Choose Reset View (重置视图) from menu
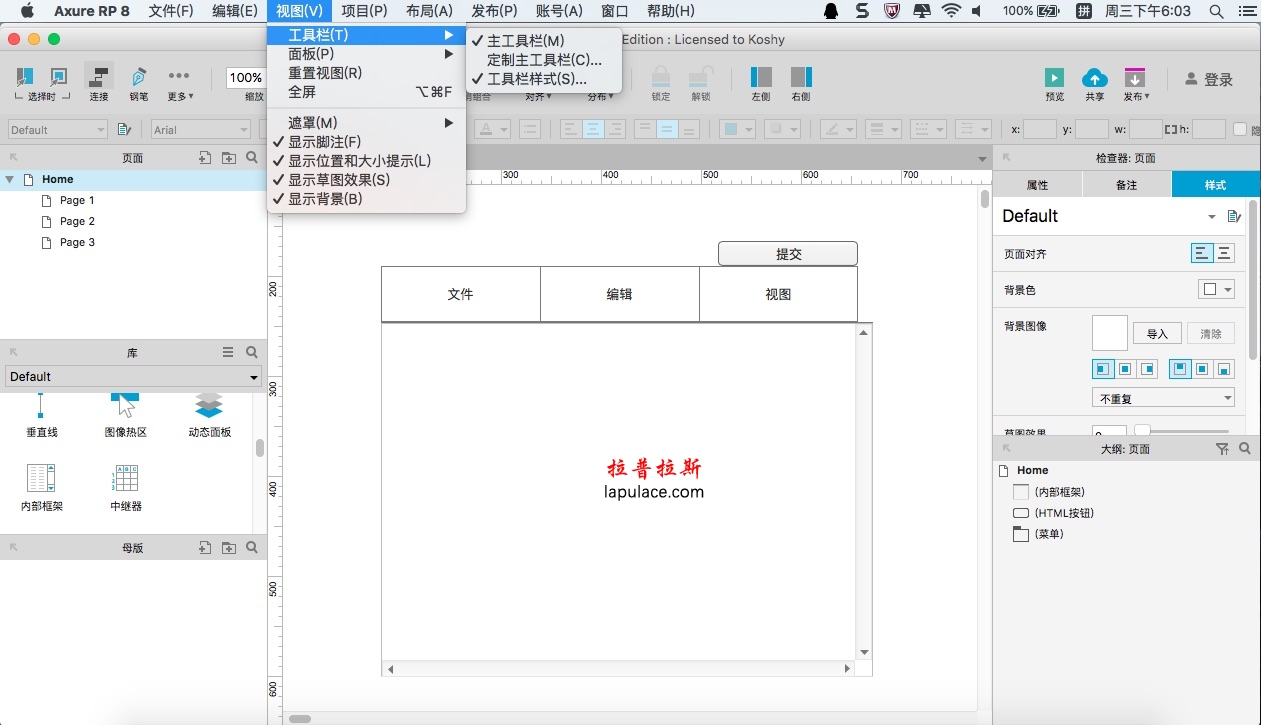The height and width of the screenshot is (725, 1261). [325, 73]
